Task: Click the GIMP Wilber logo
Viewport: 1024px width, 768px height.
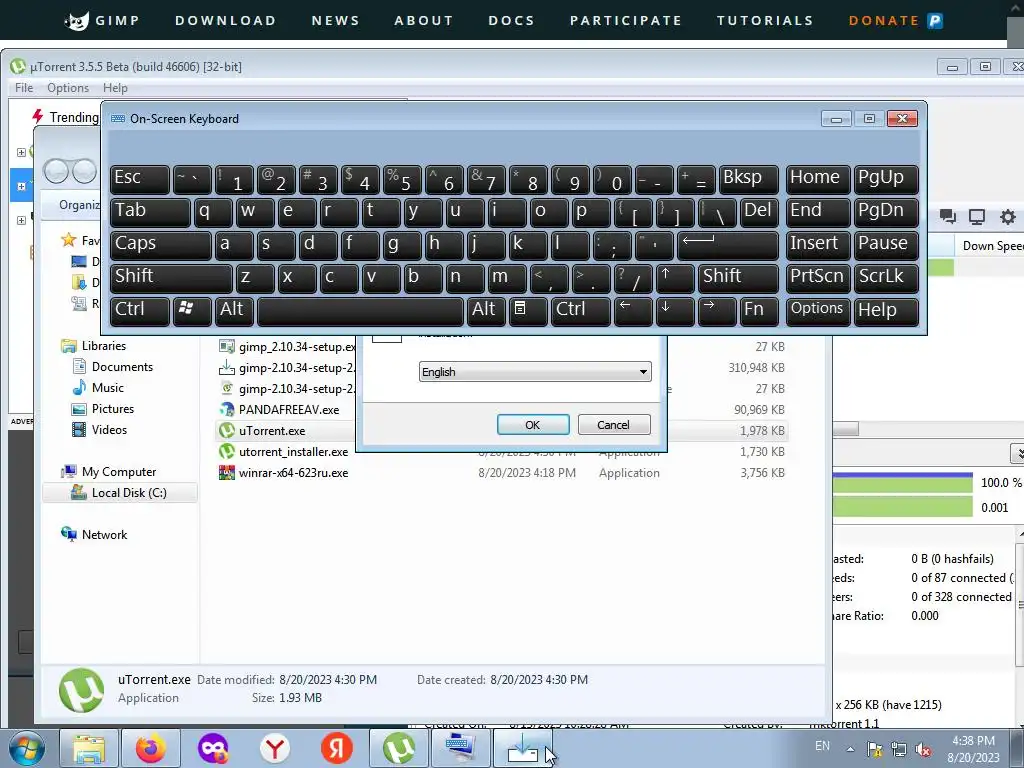Action: click(x=77, y=20)
